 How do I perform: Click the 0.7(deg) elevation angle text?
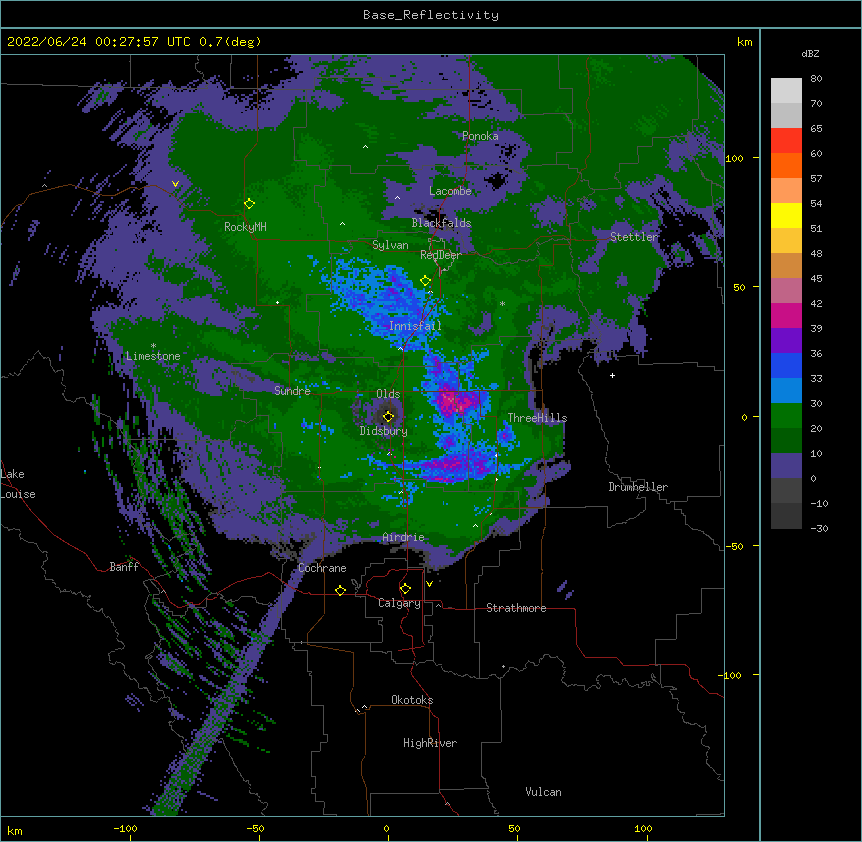point(230,42)
